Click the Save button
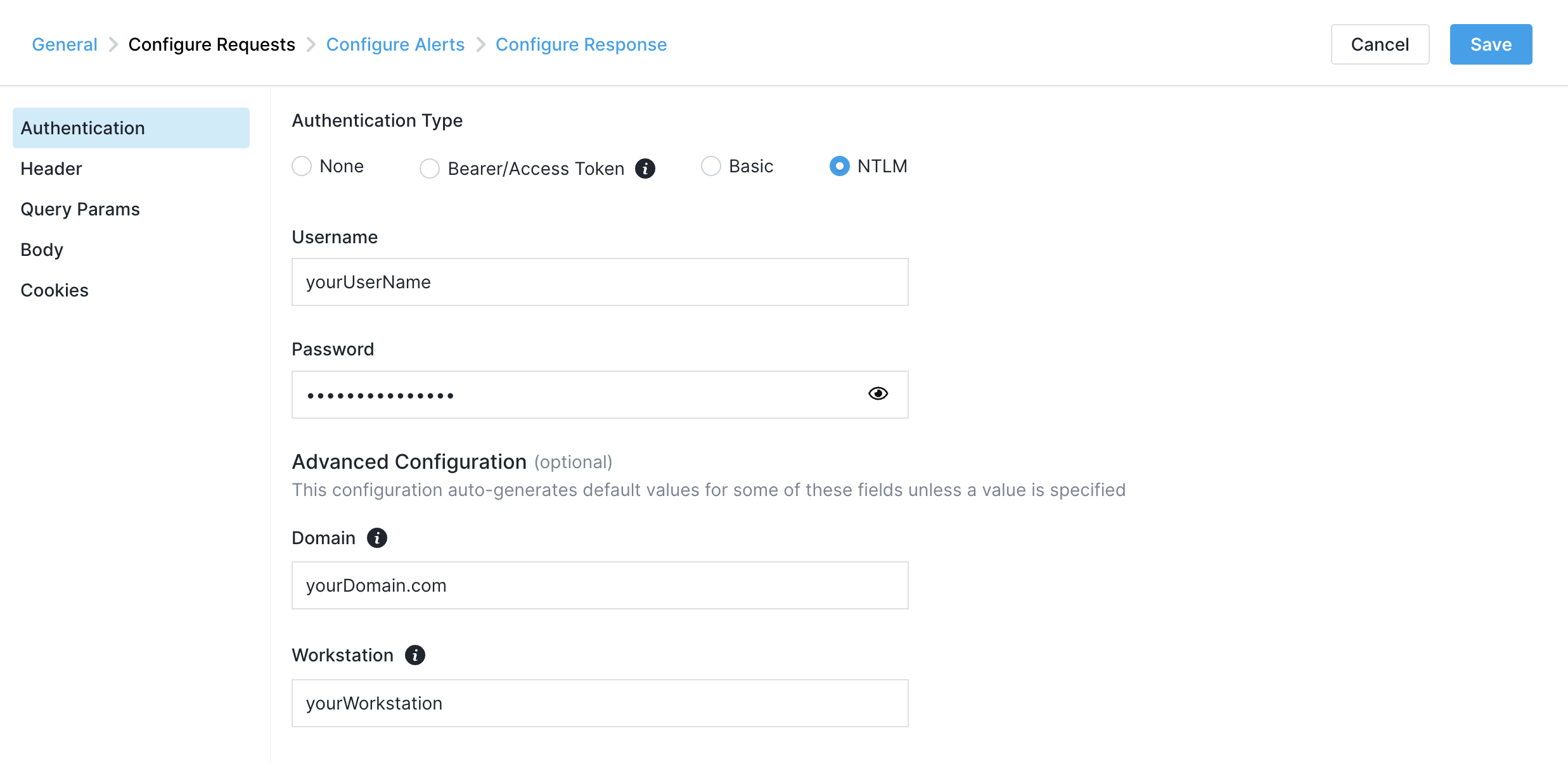1568x764 pixels. click(x=1491, y=44)
